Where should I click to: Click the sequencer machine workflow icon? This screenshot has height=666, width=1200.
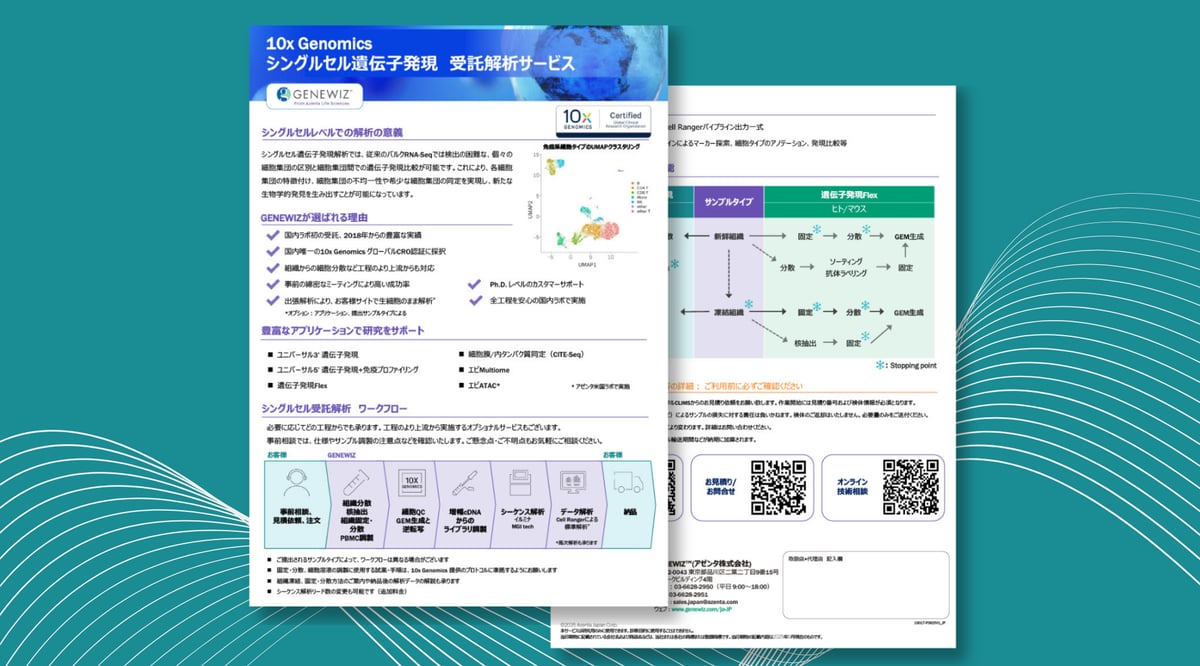coord(519,482)
